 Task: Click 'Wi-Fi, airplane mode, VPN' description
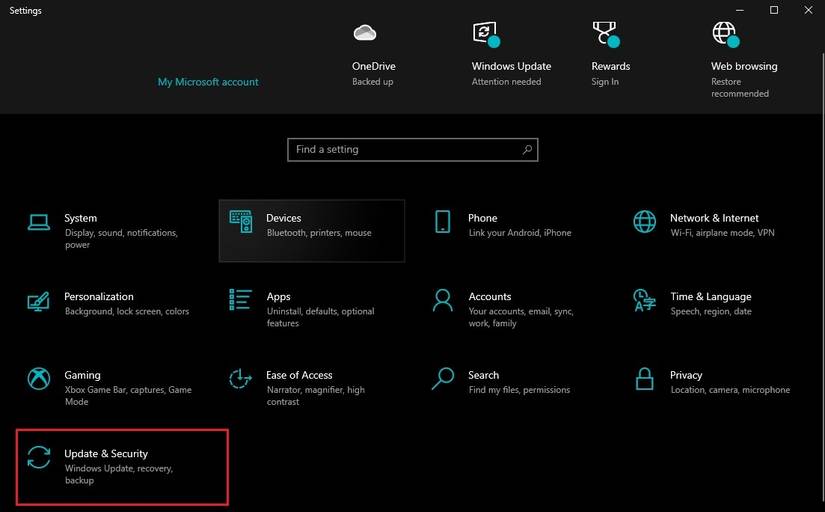722,233
